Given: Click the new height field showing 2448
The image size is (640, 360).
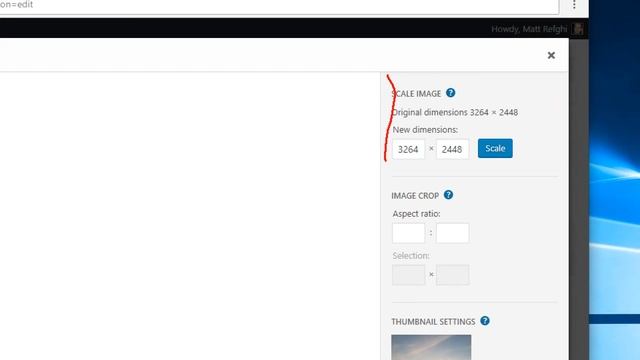Looking at the screenshot, I should coord(452,149).
